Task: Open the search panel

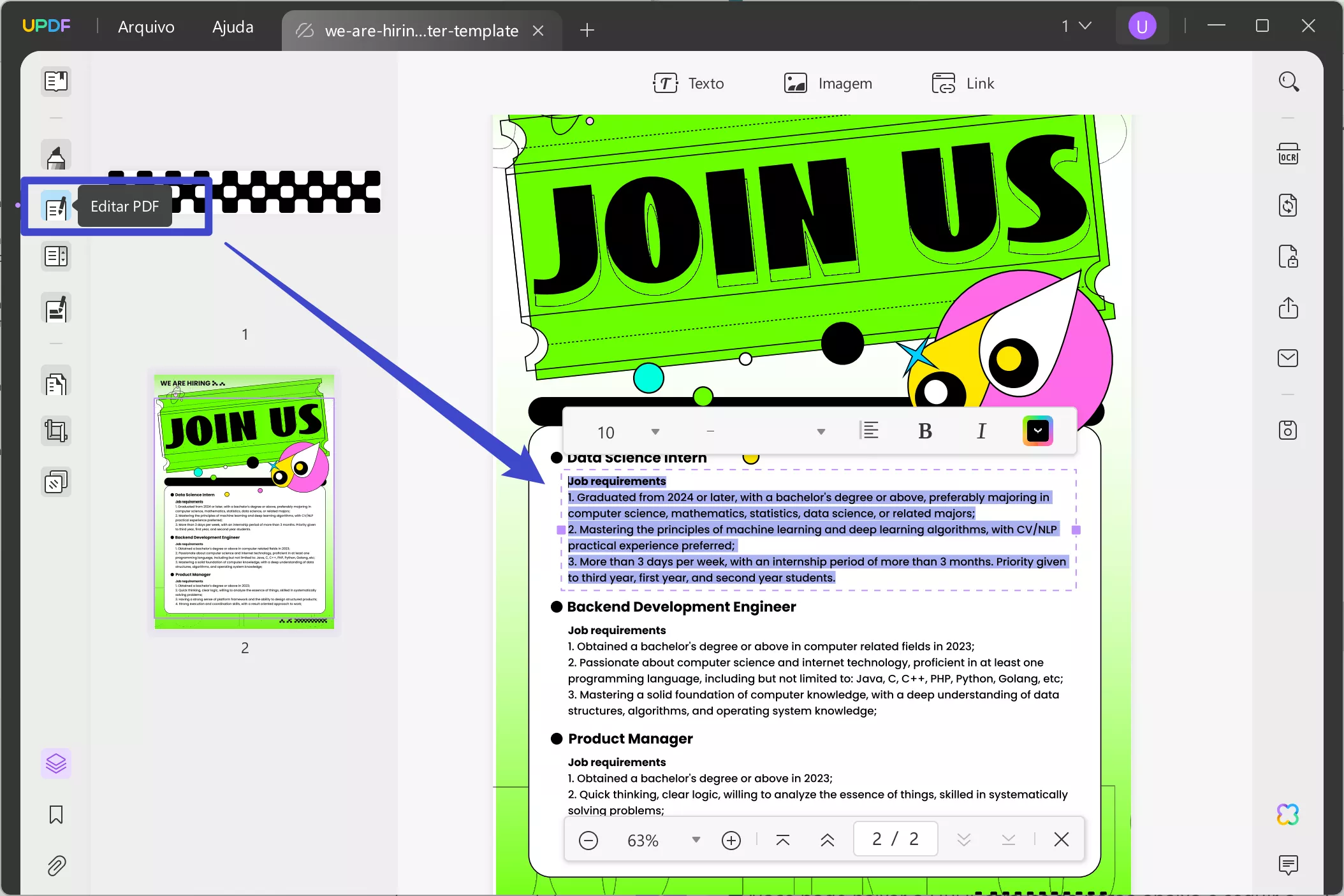Action: coord(1289,82)
